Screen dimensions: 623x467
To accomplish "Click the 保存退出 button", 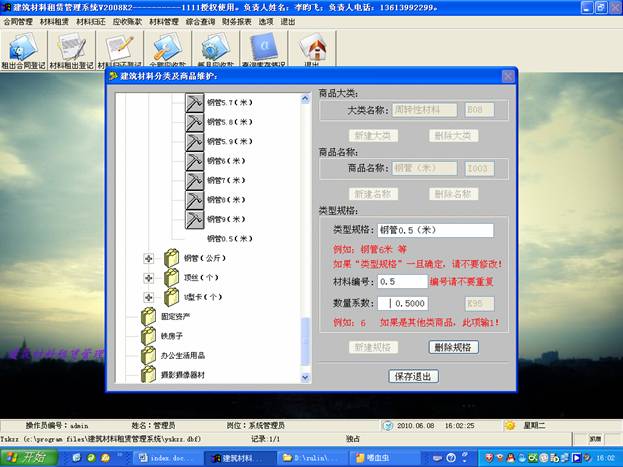I will [x=413, y=376].
